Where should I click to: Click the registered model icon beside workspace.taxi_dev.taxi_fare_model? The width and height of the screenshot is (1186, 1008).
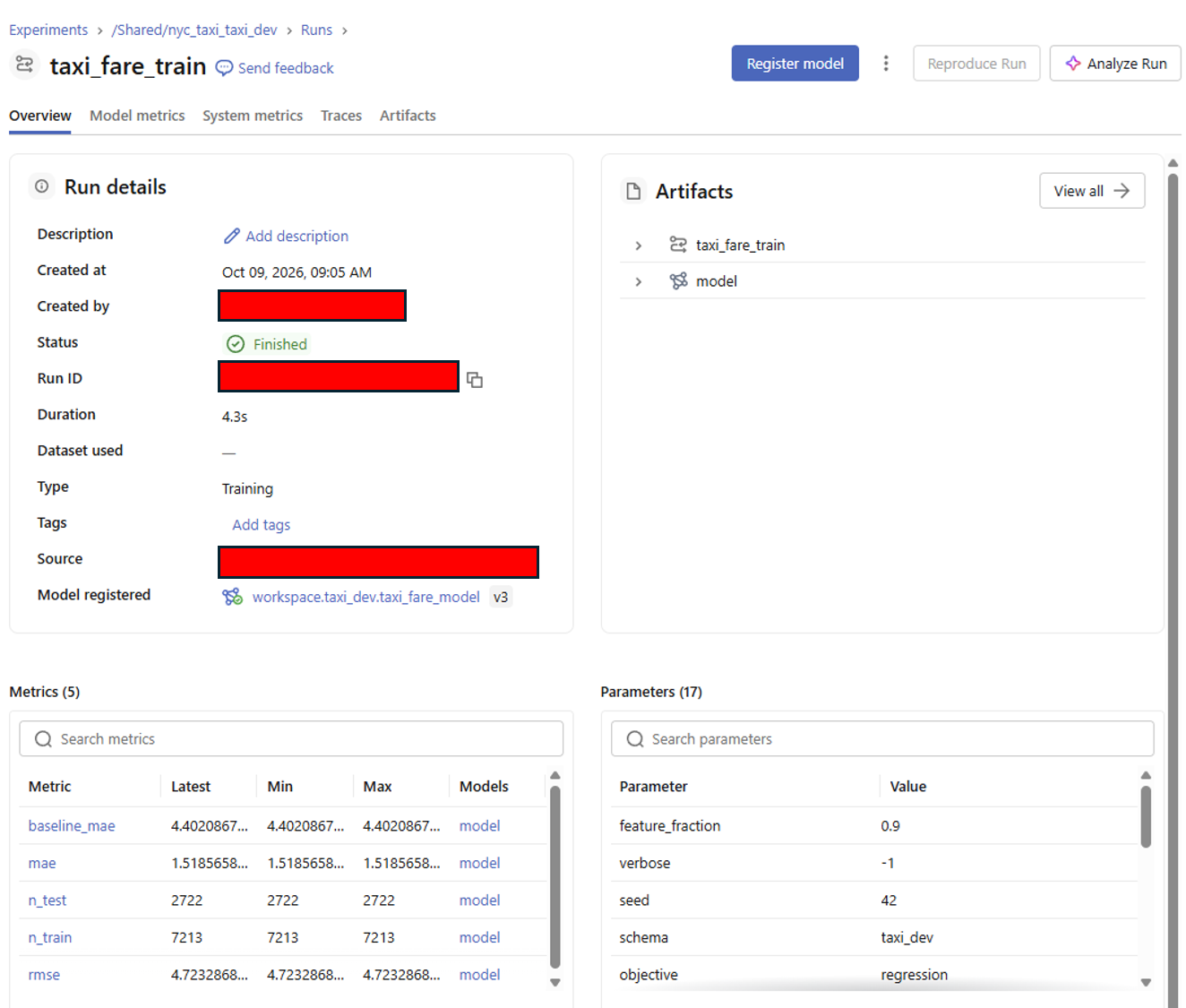pos(232,597)
